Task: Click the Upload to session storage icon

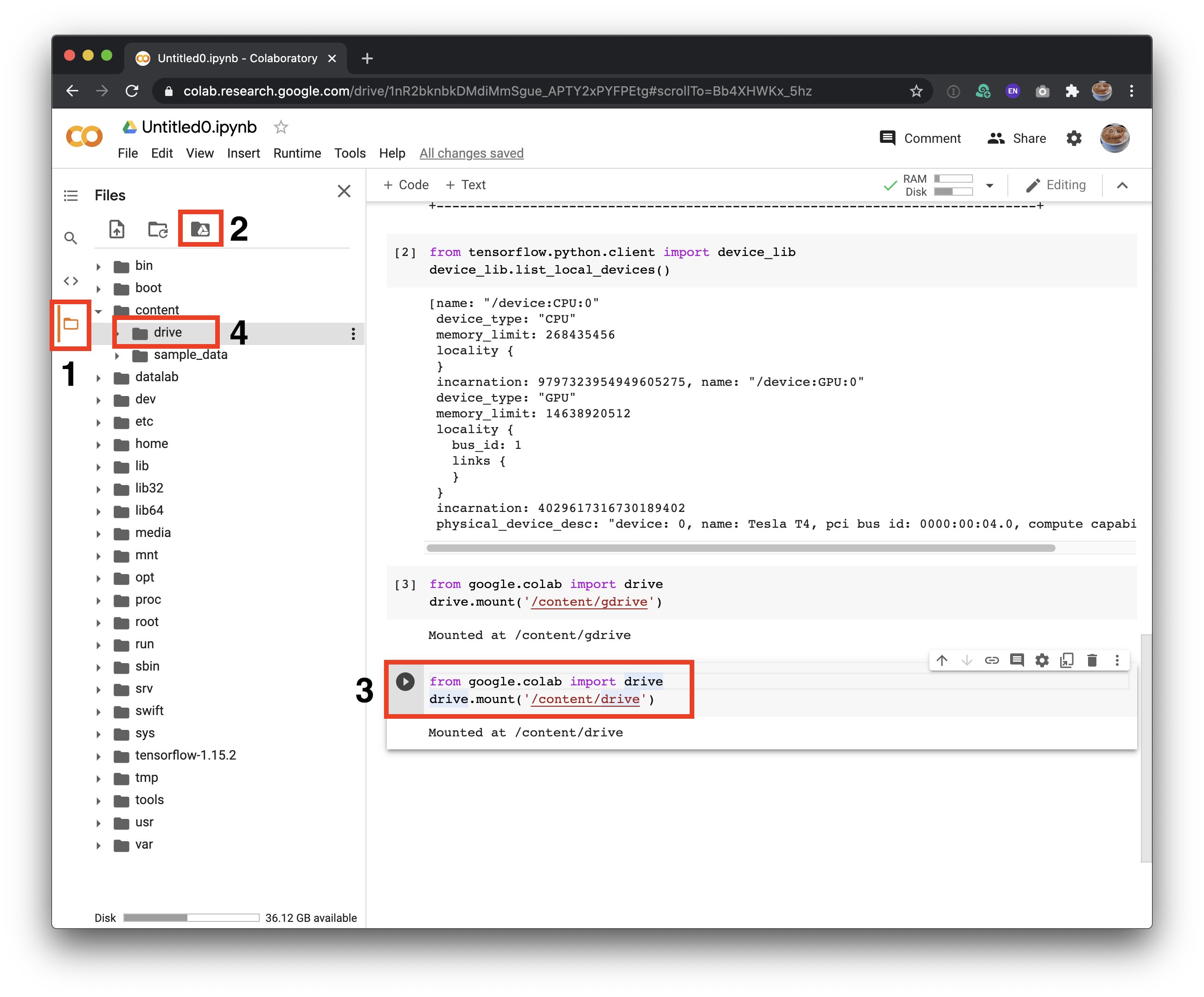Action: [x=117, y=230]
